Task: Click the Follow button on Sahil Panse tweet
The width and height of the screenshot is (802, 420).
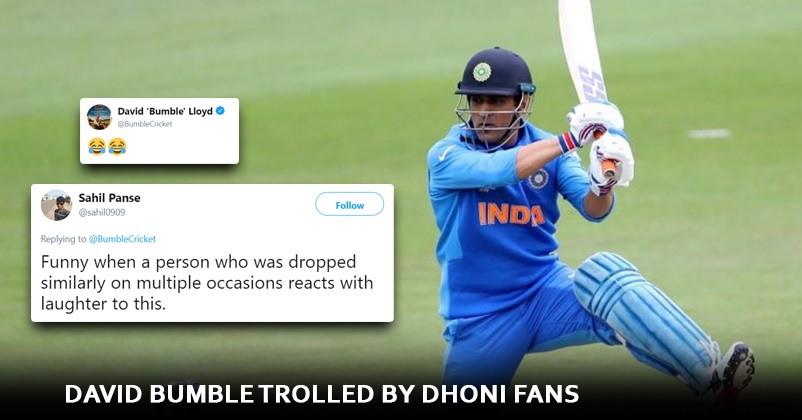Action: [x=349, y=205]
